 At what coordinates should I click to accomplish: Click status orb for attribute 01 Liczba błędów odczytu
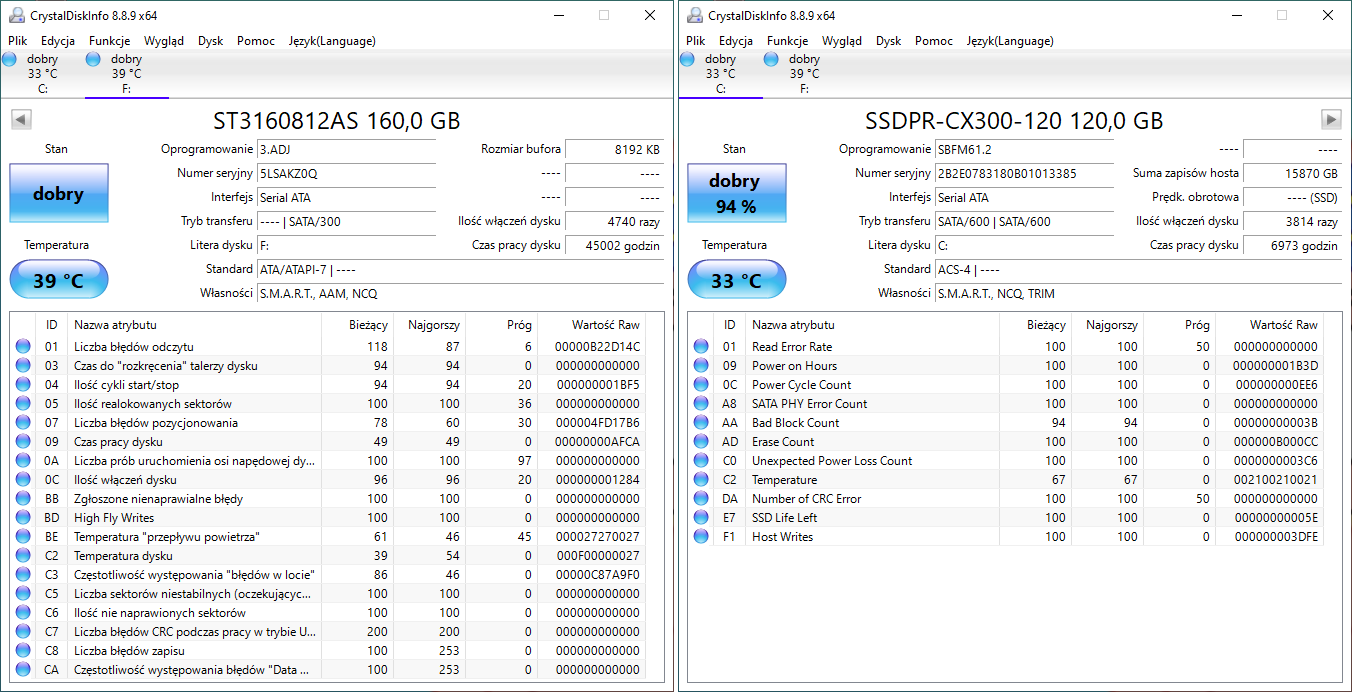click(23, 347)
